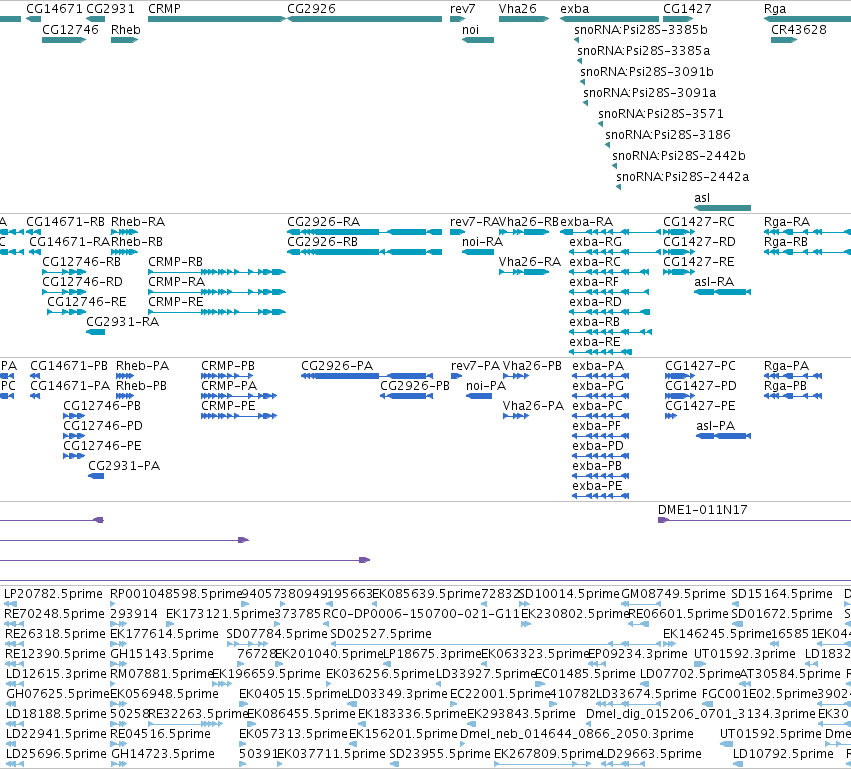The width and height of the screenshot is (851, 769).
Task: Open the exba gene label
Action: tap(575, 9)
